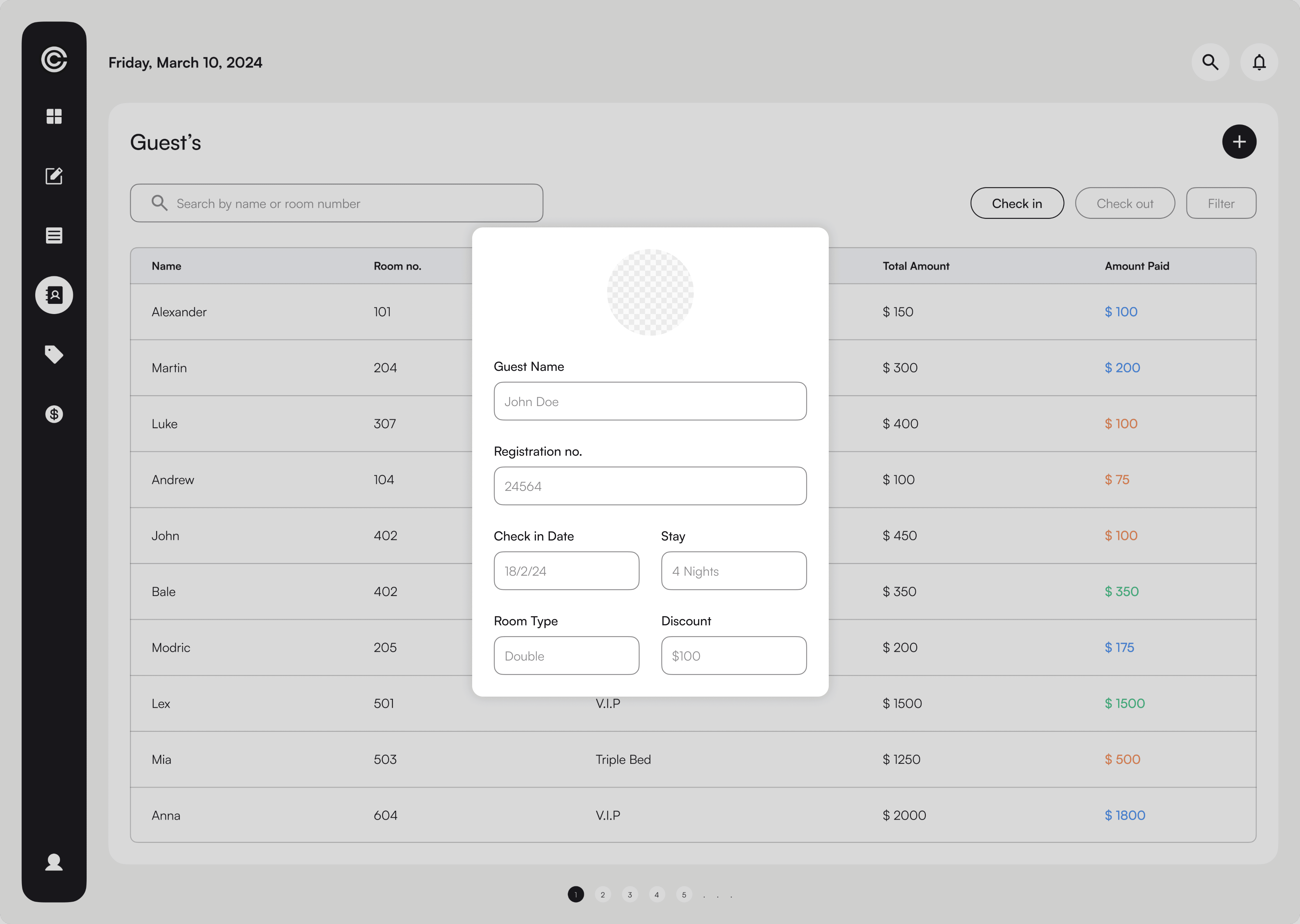Image resolution: width=1300 pixels, height=924 pixels.
Task: Open the dashboard grid icon in sidebar
Action: pyautogui.click(x=54, y=116)
